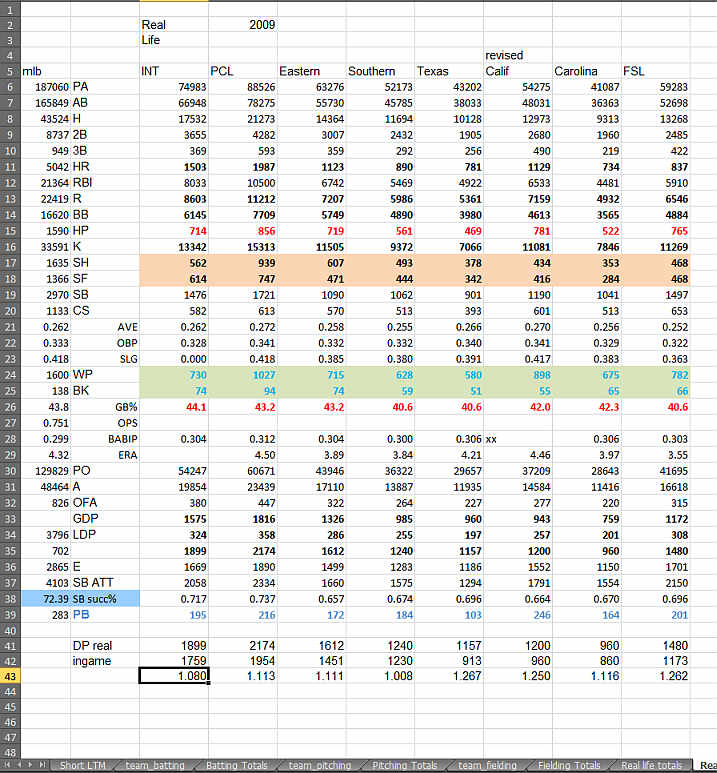Screen dimensions: 717x773
Task: Select the Batting Totals sheet tab
Action: coord(237,765)
